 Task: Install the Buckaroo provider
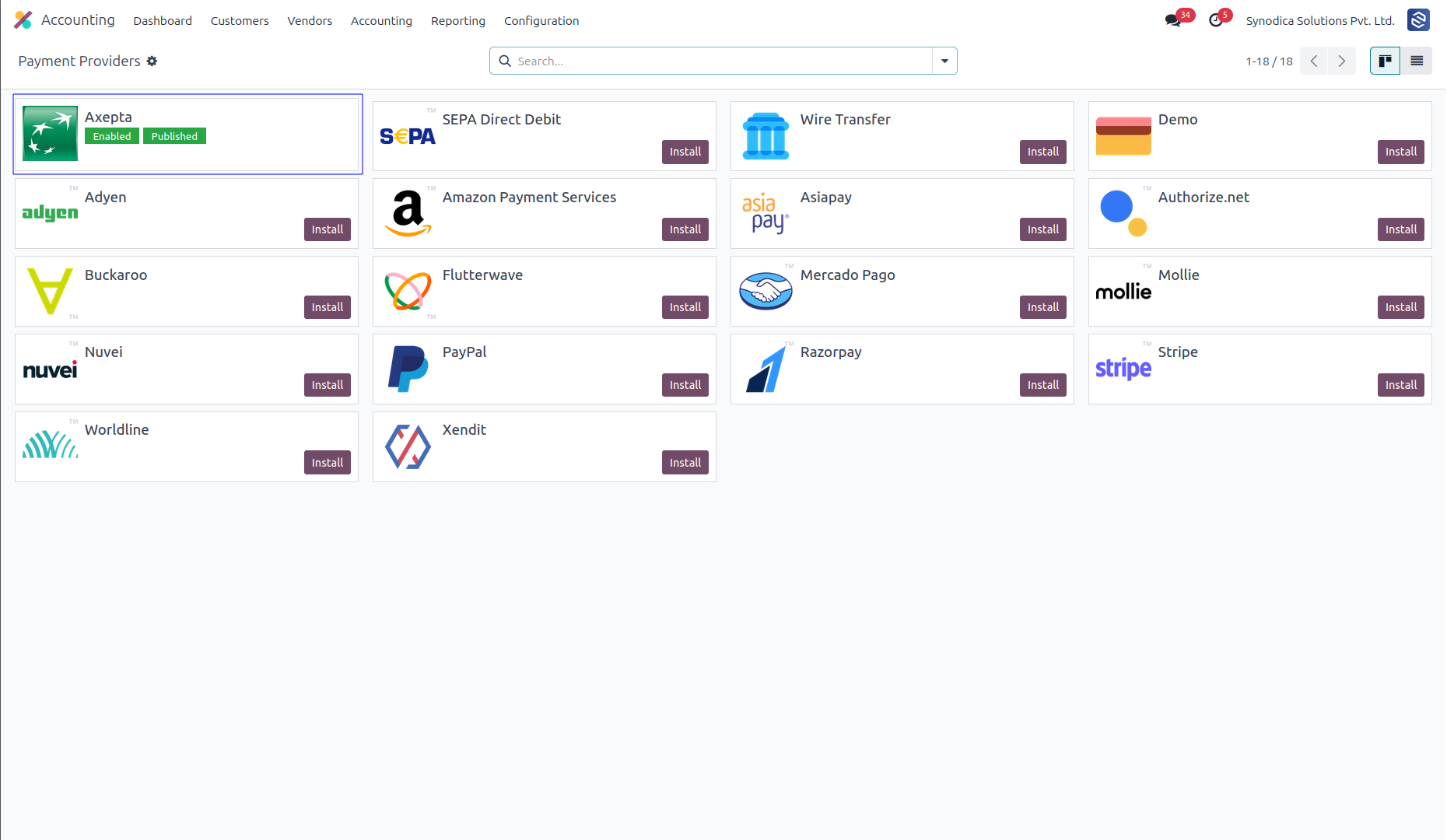(328, 307)
